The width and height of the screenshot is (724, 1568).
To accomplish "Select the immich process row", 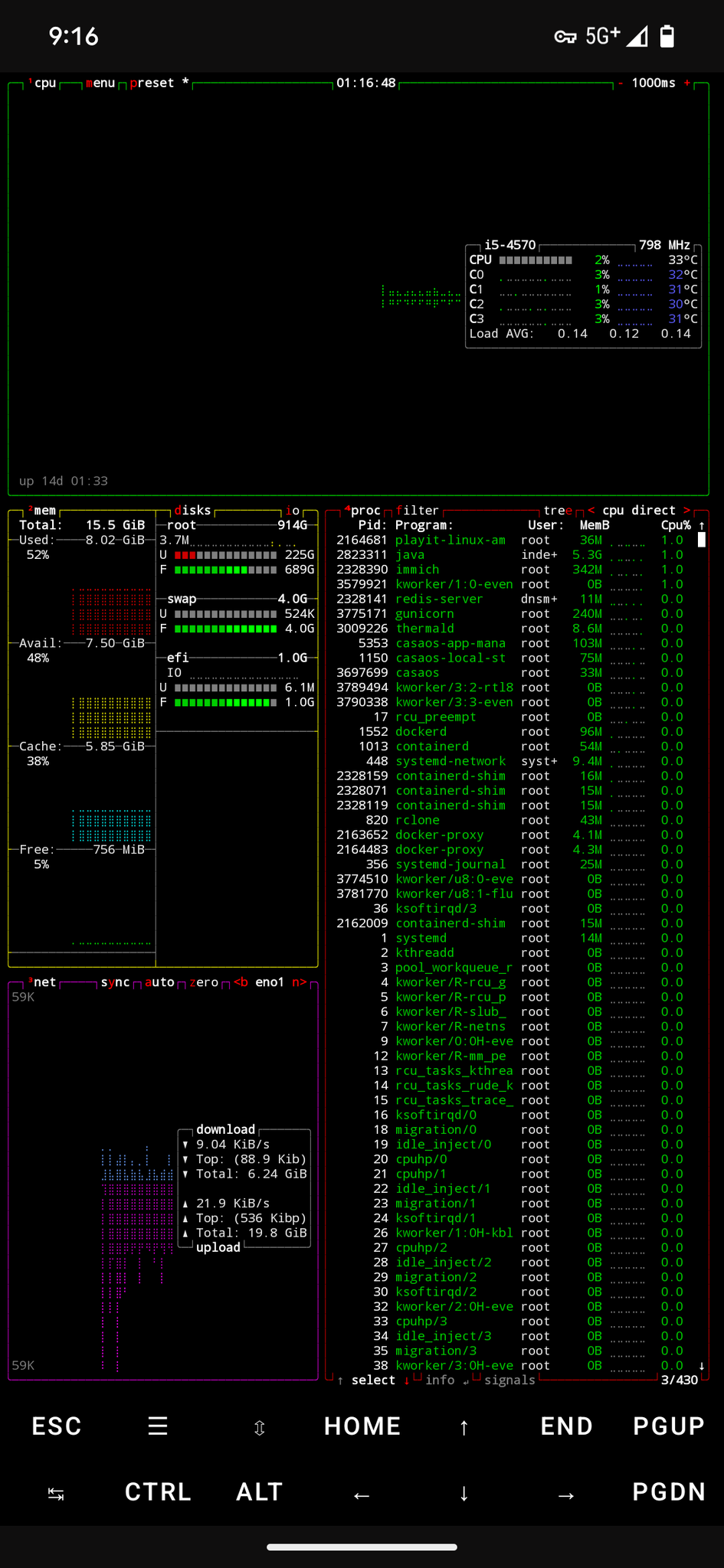I will [510, 570].
